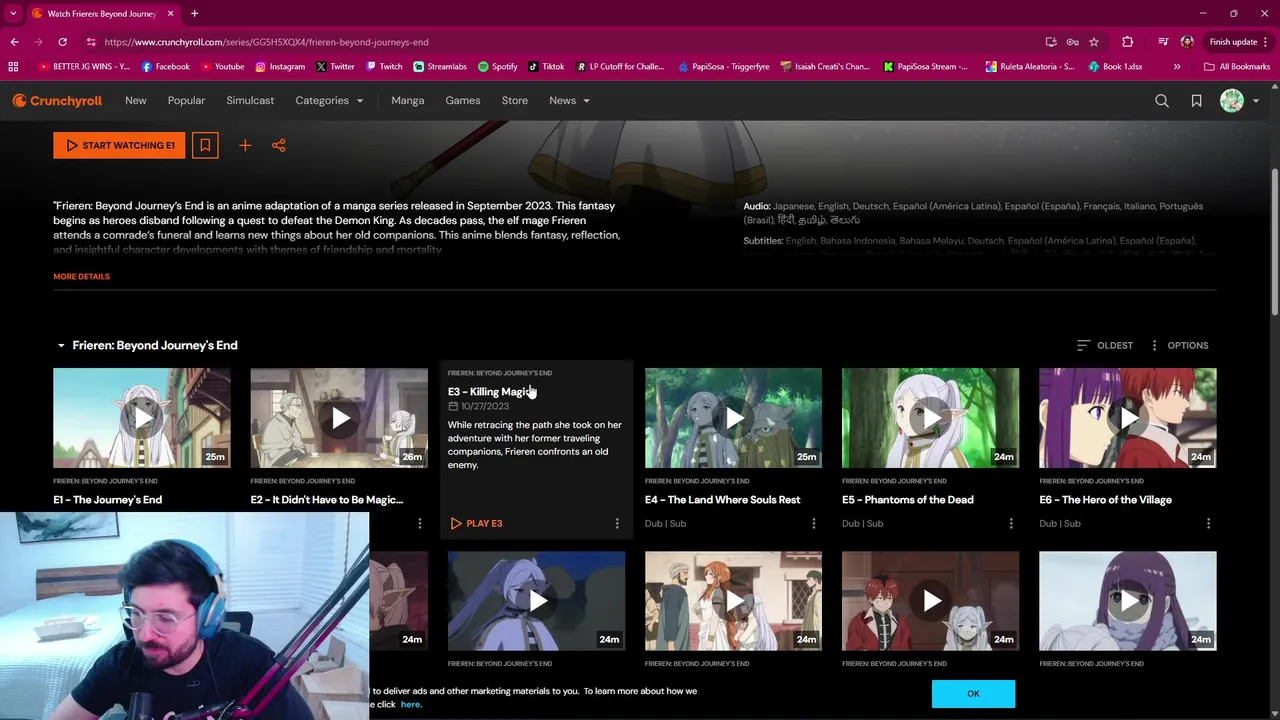Go to the Popular menu item

pos(186,100)
